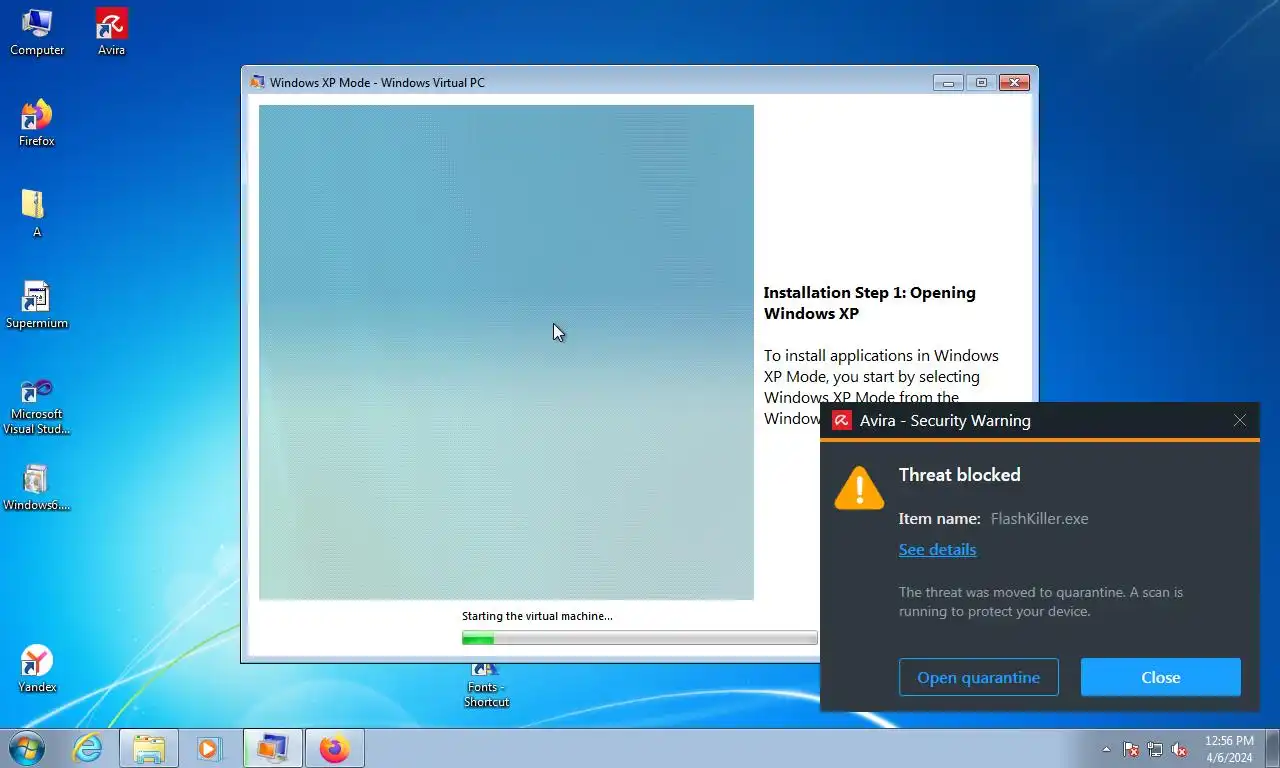Select the Firefox desktop shortcut

coord(37,123)
